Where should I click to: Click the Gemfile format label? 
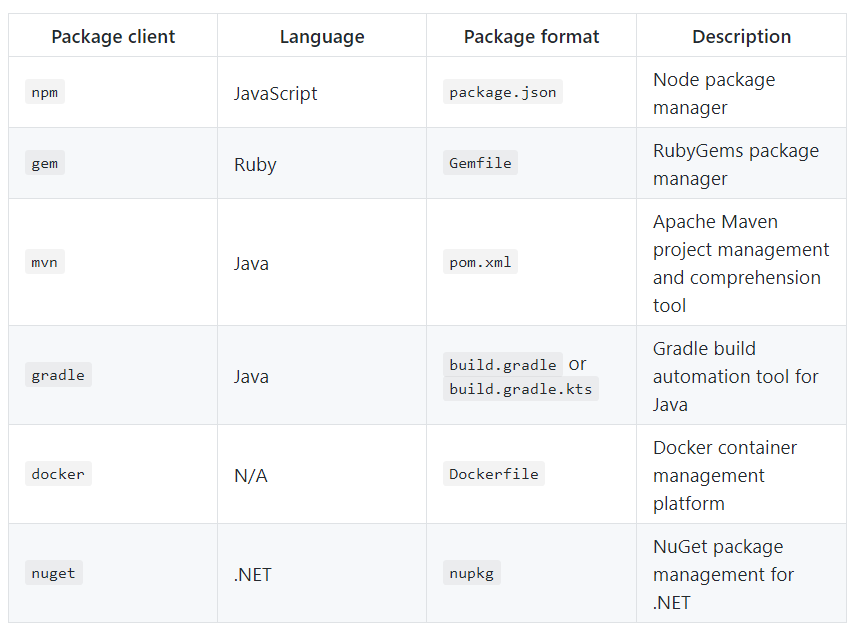point(480,162)
